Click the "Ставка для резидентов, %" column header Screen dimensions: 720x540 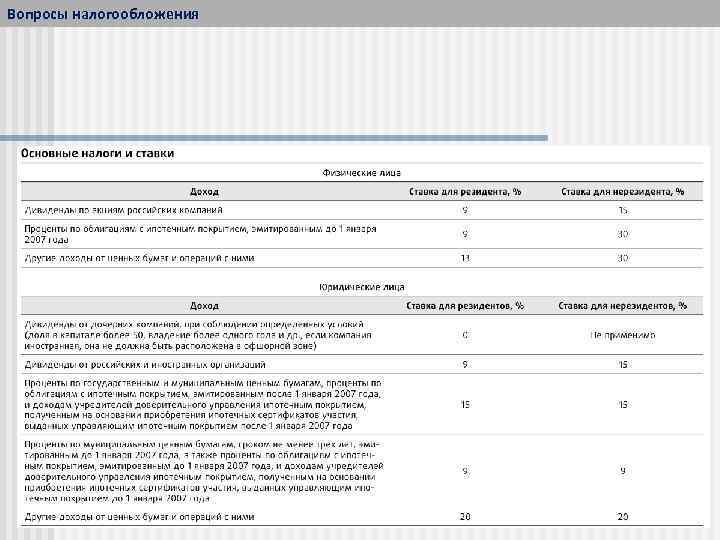465,306
